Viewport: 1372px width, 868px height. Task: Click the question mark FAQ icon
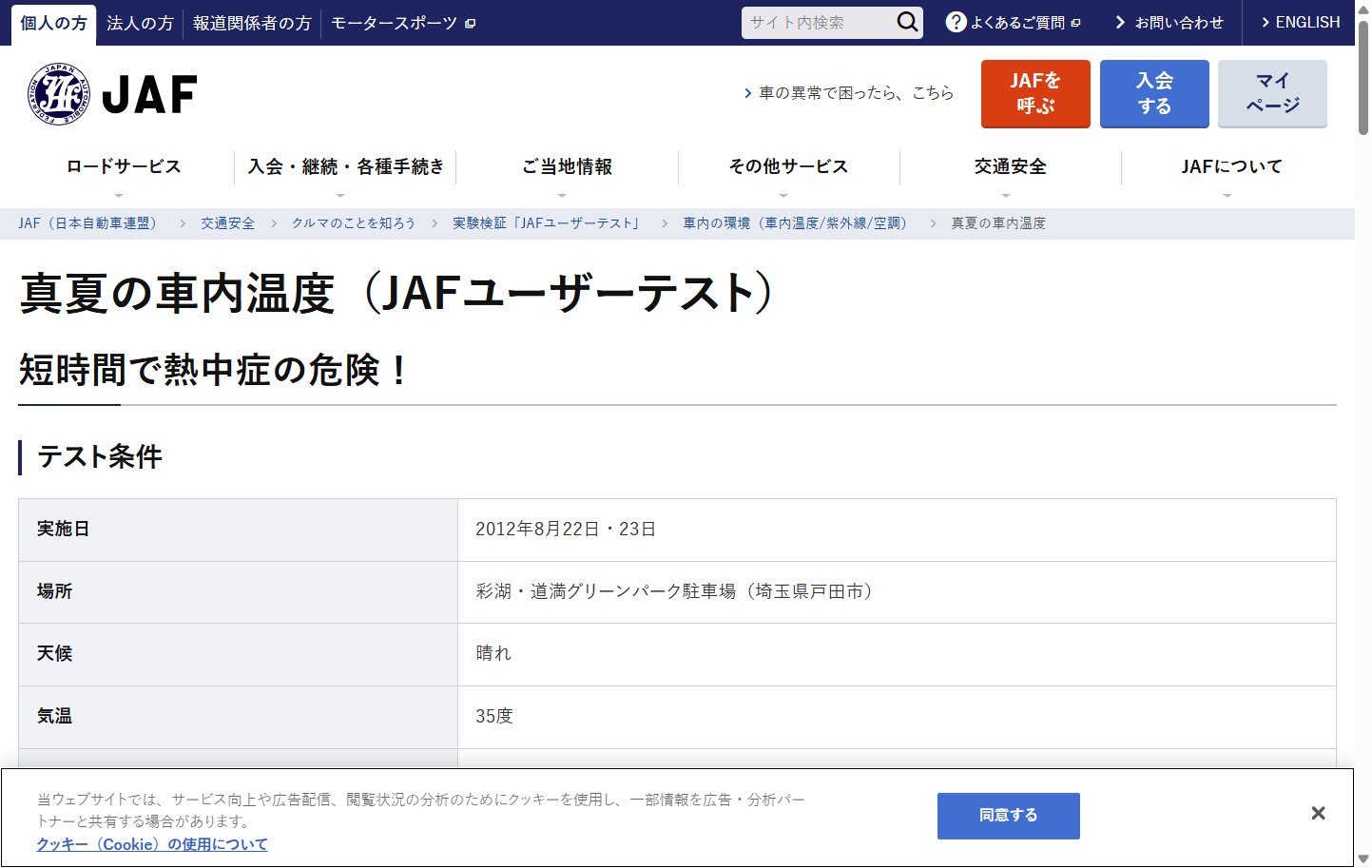click(x=957, y=22)
